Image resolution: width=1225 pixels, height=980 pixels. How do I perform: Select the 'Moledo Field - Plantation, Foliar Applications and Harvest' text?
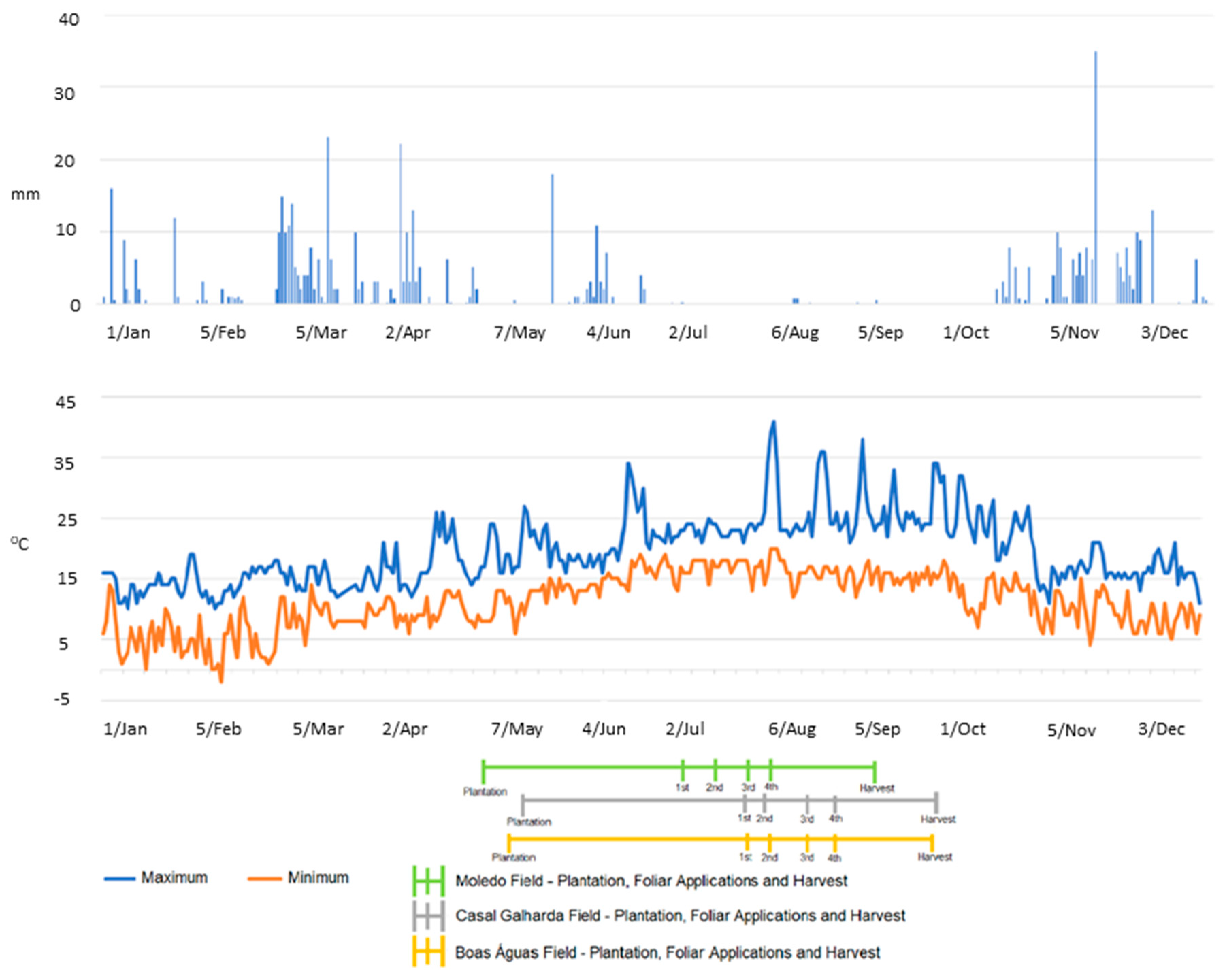(651, 881)
